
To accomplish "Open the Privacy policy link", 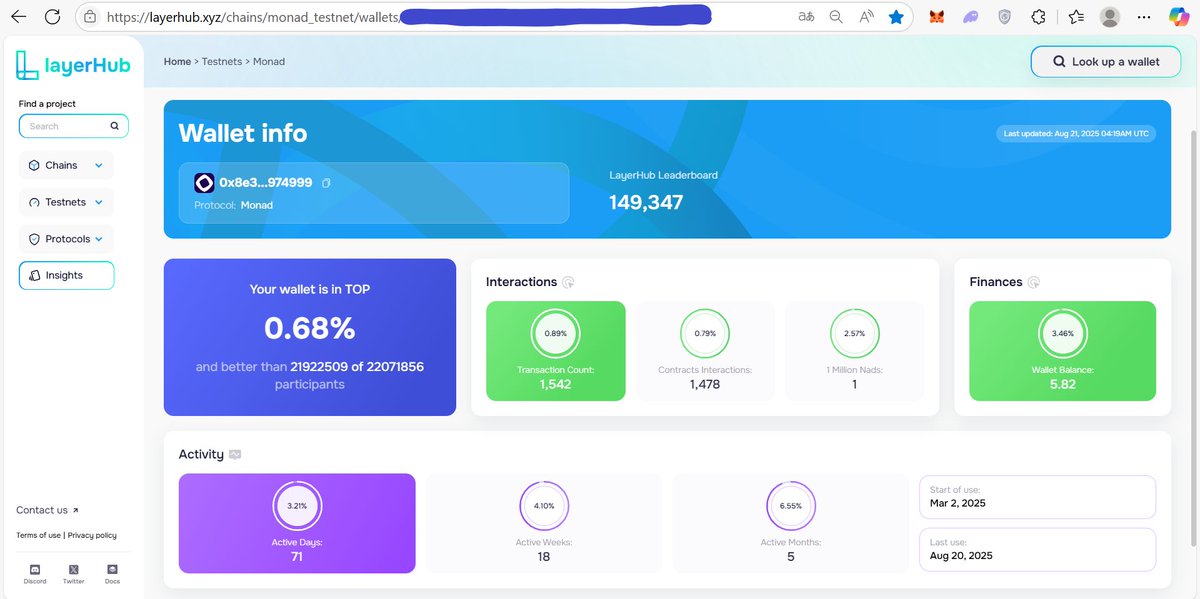I will click(92, 535).
